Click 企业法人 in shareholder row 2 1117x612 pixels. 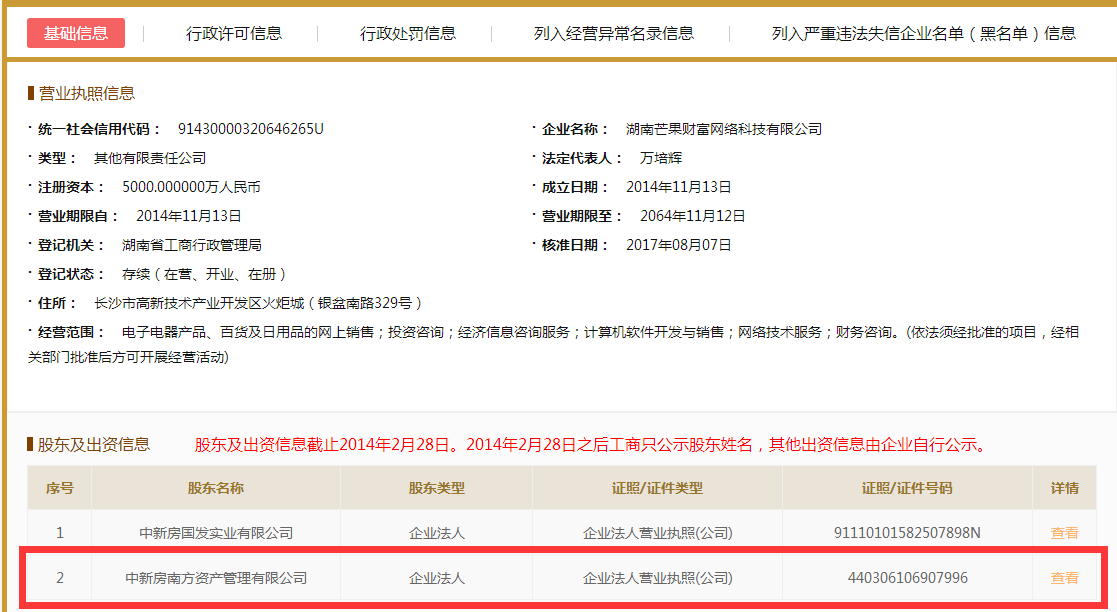(x=437, y=578)
